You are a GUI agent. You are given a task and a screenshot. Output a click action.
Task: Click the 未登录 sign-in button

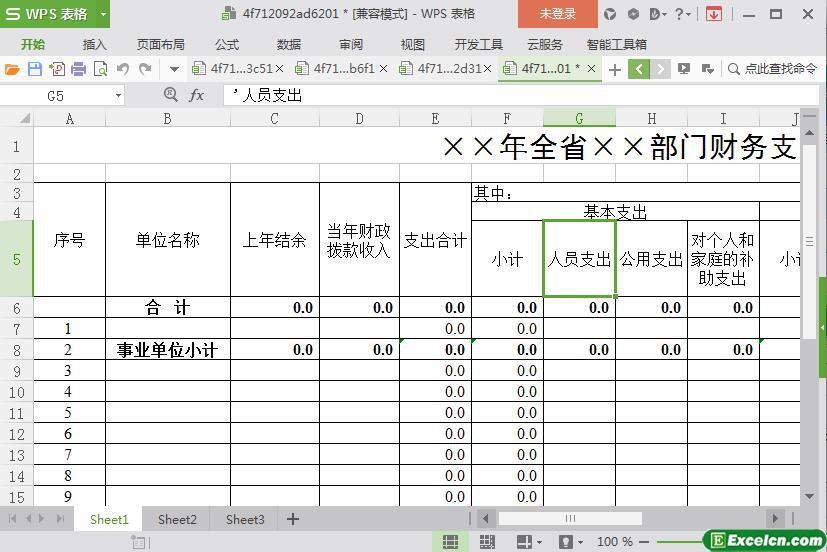[558, 14]
